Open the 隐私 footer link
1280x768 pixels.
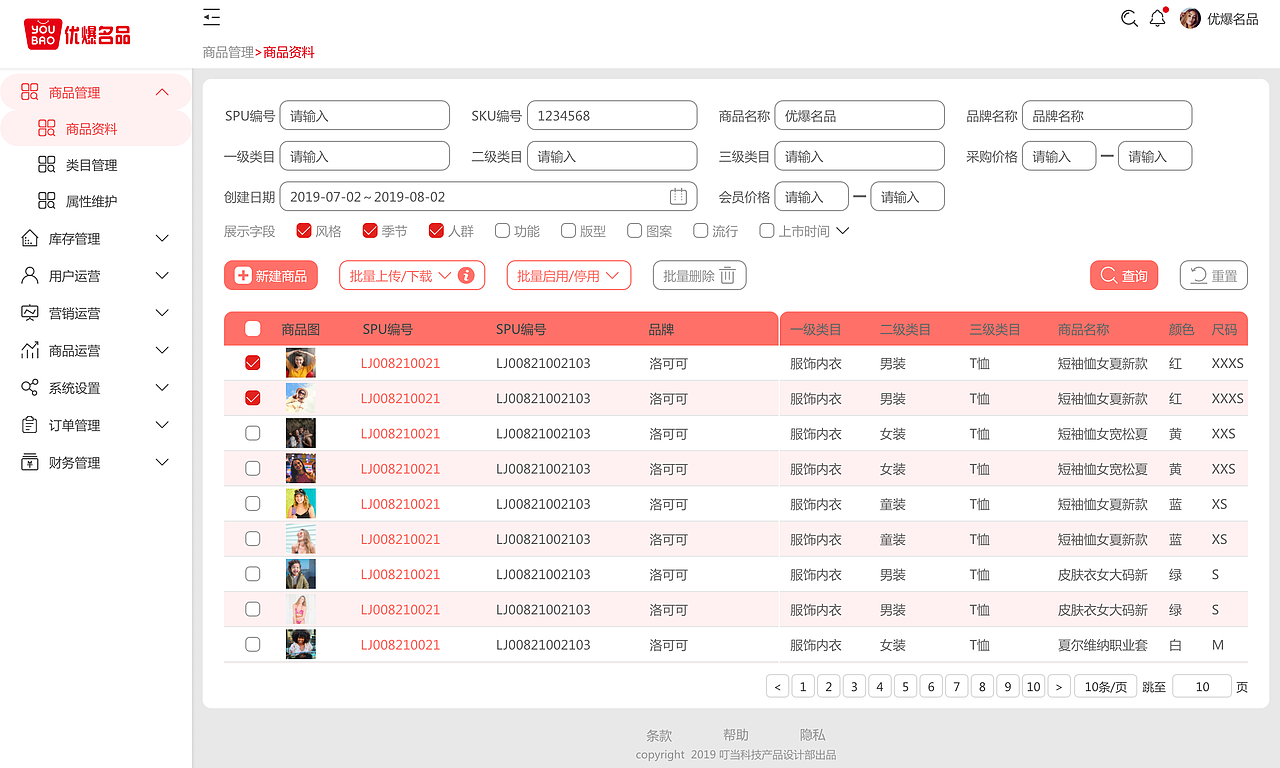813,734
